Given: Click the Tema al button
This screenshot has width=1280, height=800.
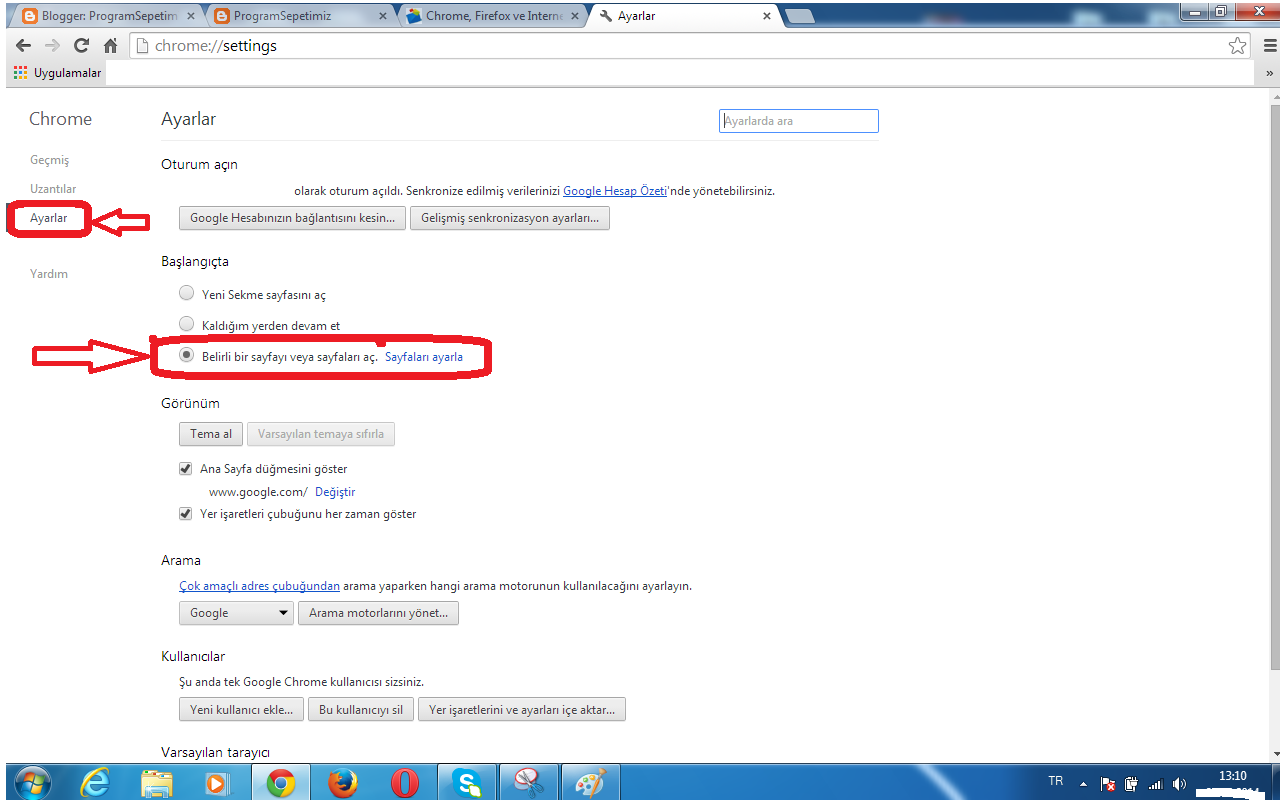Looking at the screenshot, I should 211,434.
